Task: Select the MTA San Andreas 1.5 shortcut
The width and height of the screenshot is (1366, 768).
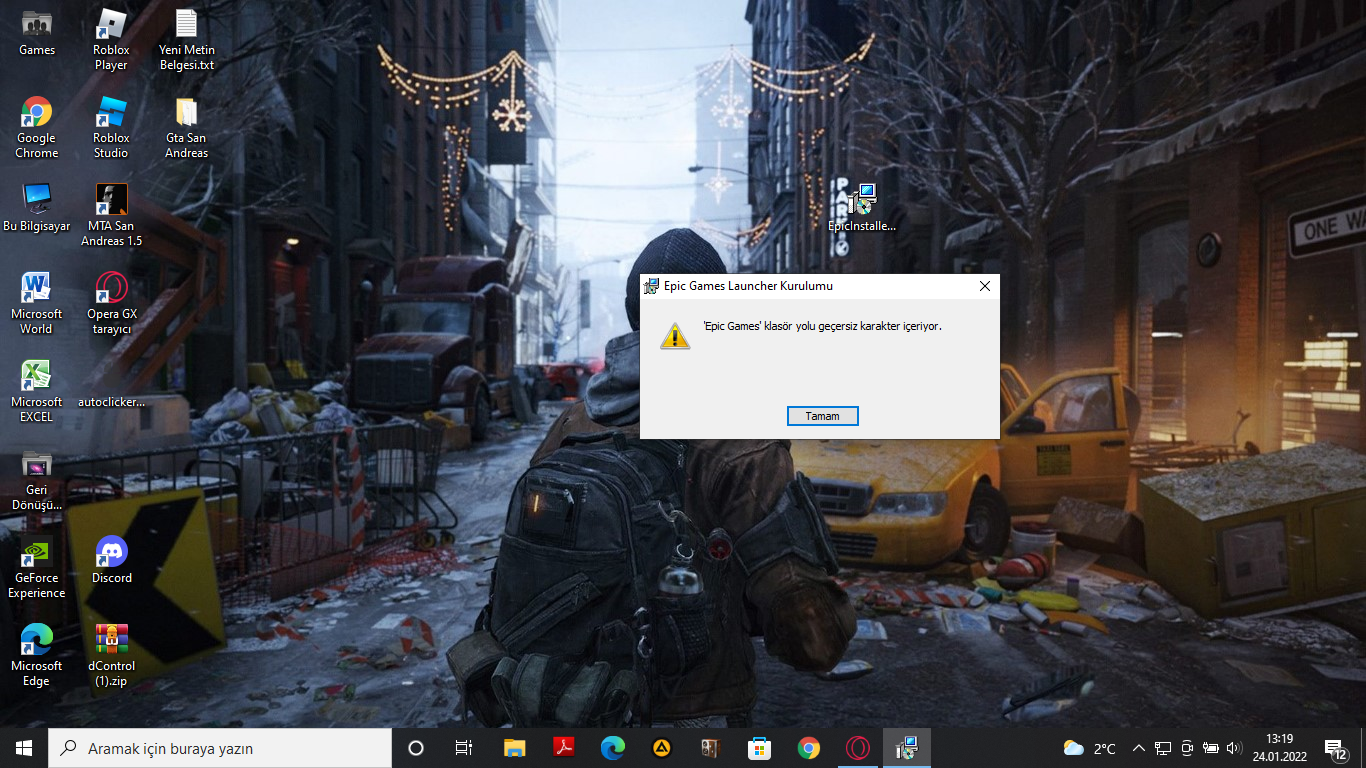Action: pyautogui.click(x=111, y=216)
